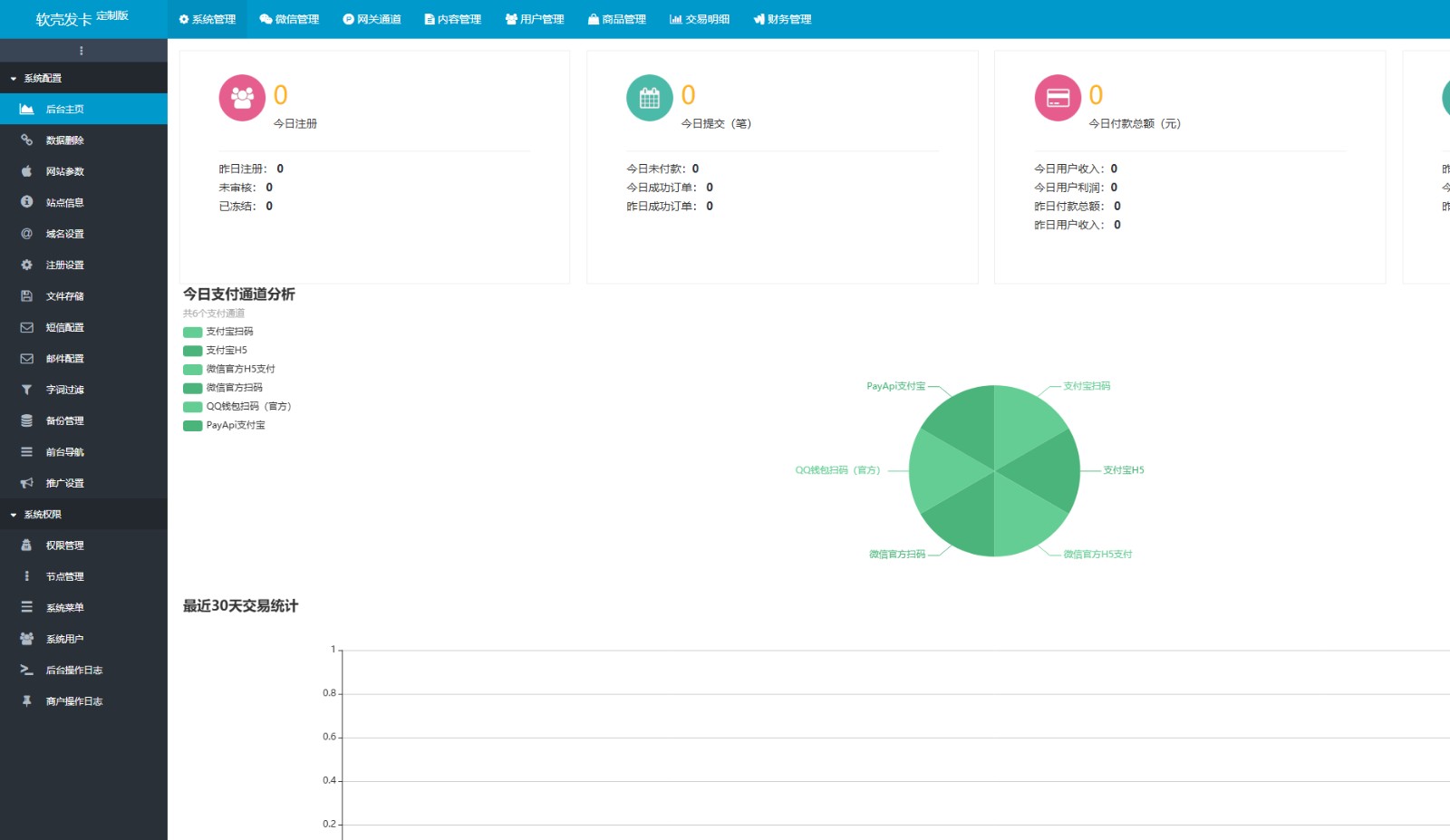Collapse the 系统权限 sidebar section
This screenshot has width=1450, height=840.
pos(43,515)
